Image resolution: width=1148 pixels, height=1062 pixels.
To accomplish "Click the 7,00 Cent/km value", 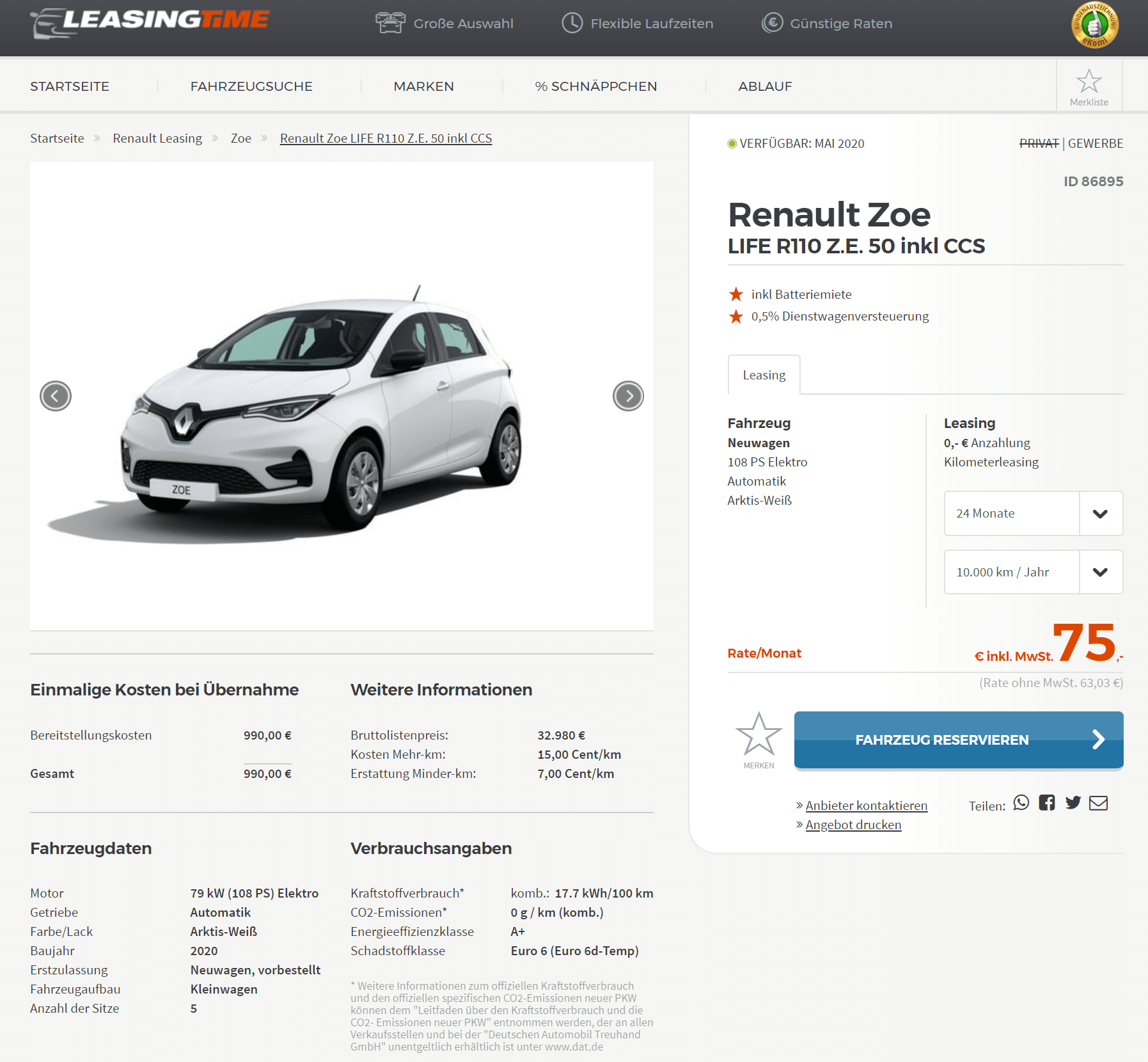I will click(576, 773).
